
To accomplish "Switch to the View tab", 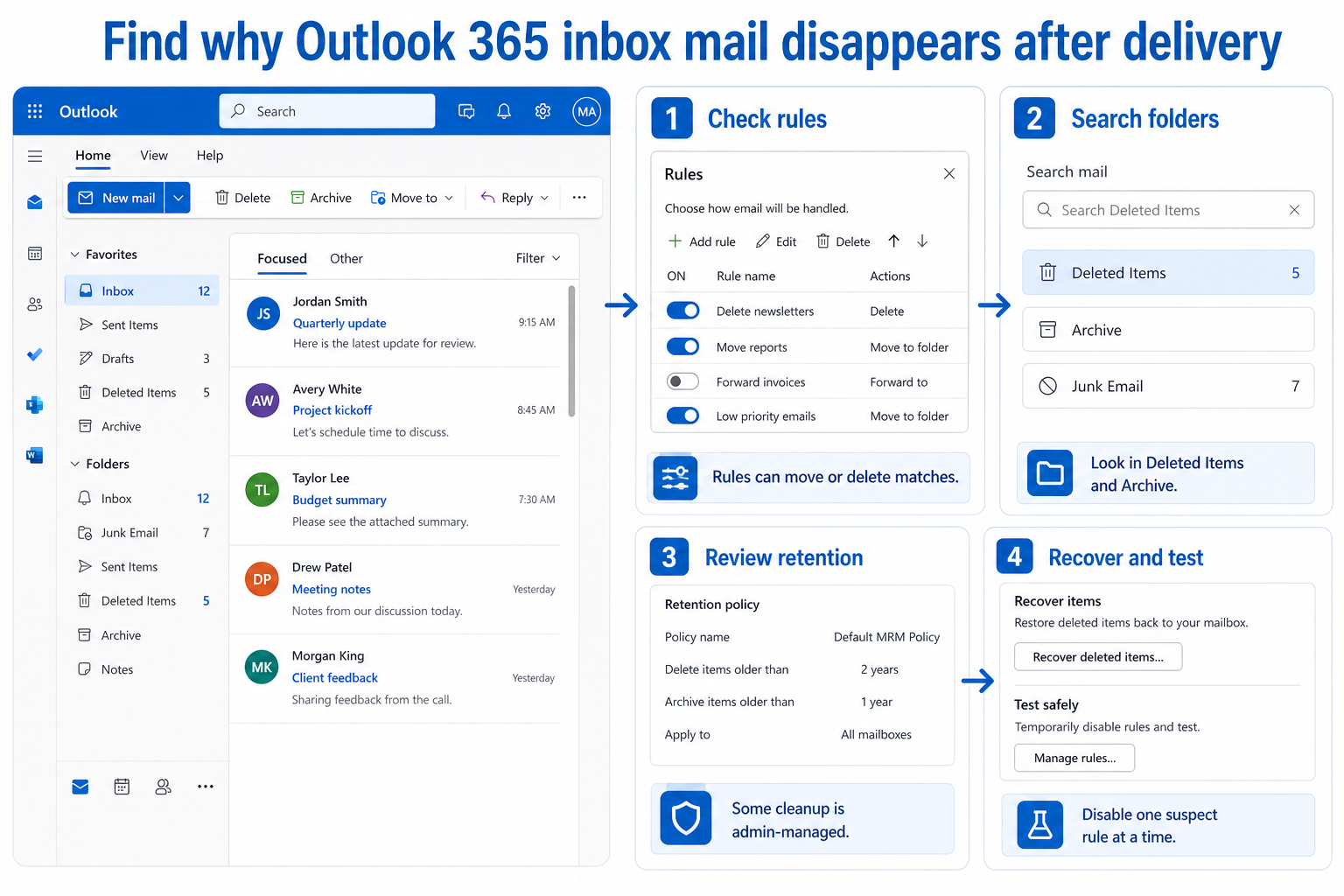I will pyautogui.click(x=154, y=156).
